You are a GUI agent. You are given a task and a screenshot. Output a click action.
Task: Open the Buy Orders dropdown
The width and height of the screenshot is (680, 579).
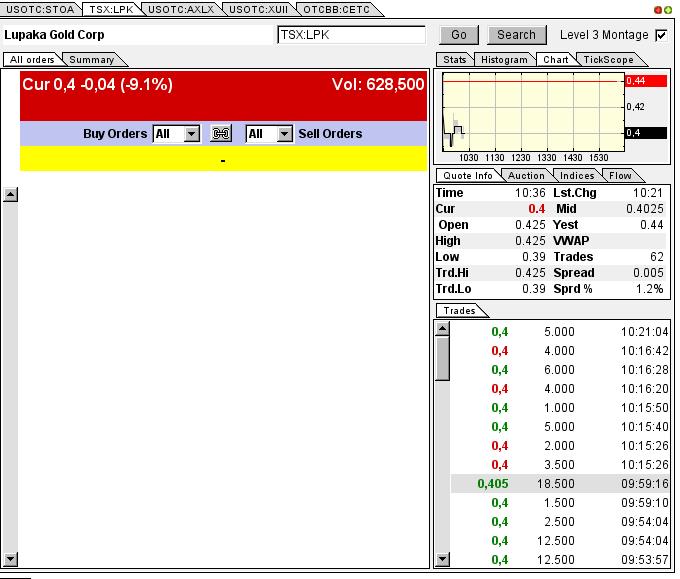click(x=177, y=134)
